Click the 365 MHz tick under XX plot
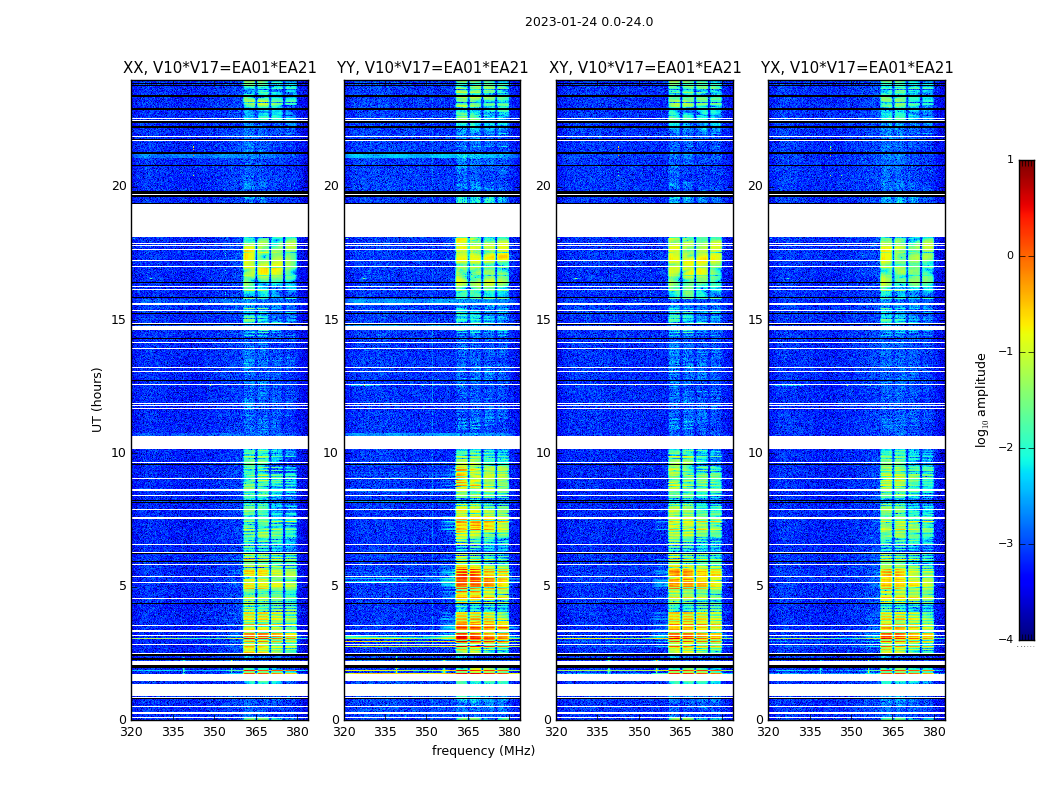The image size is (1050, 800). [256, 732]
